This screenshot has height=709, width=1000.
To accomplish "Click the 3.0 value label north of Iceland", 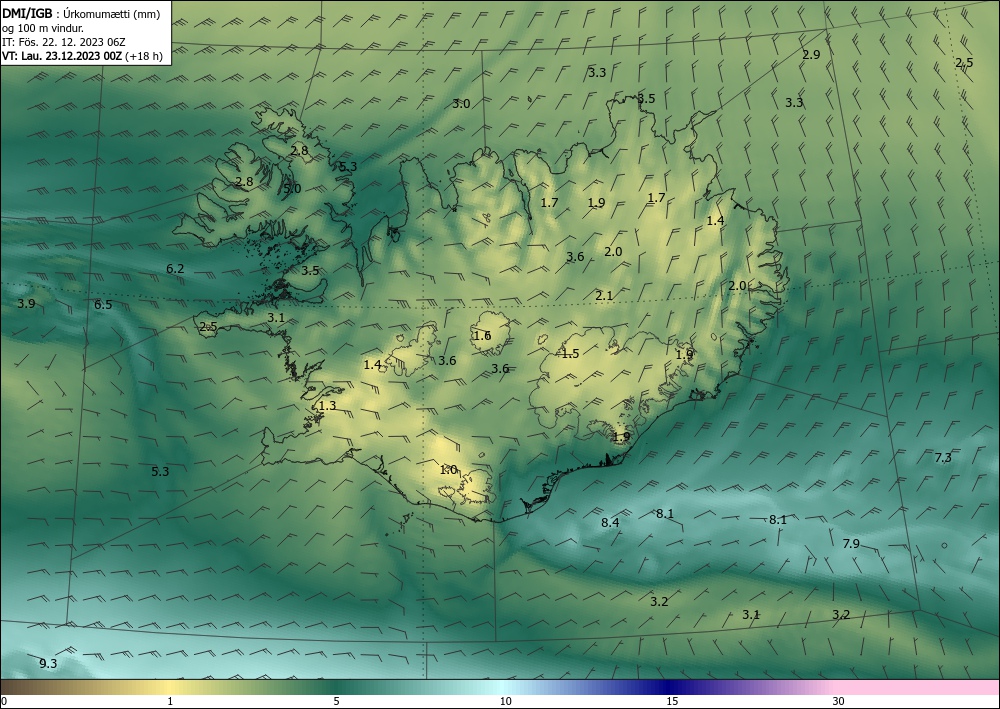I will point(461,103).
